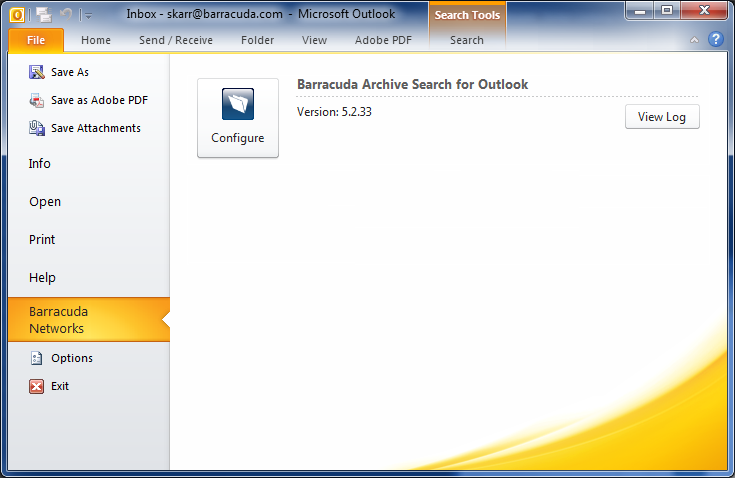Open the Adobe PDF ribbon tab
This screenshot has width=735, height=478.
383,40
